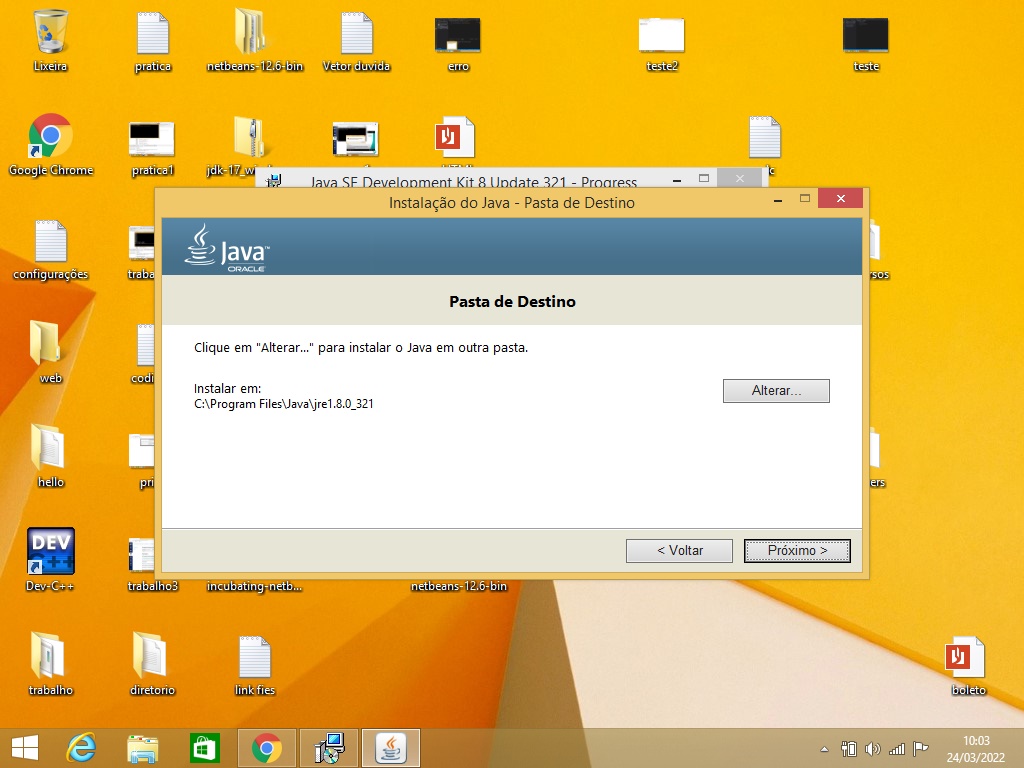Image resolution: width=1024 pixels, height=768 pixels.
Task: Show hidden system tray icons
Action: click(x=824, y=749)
